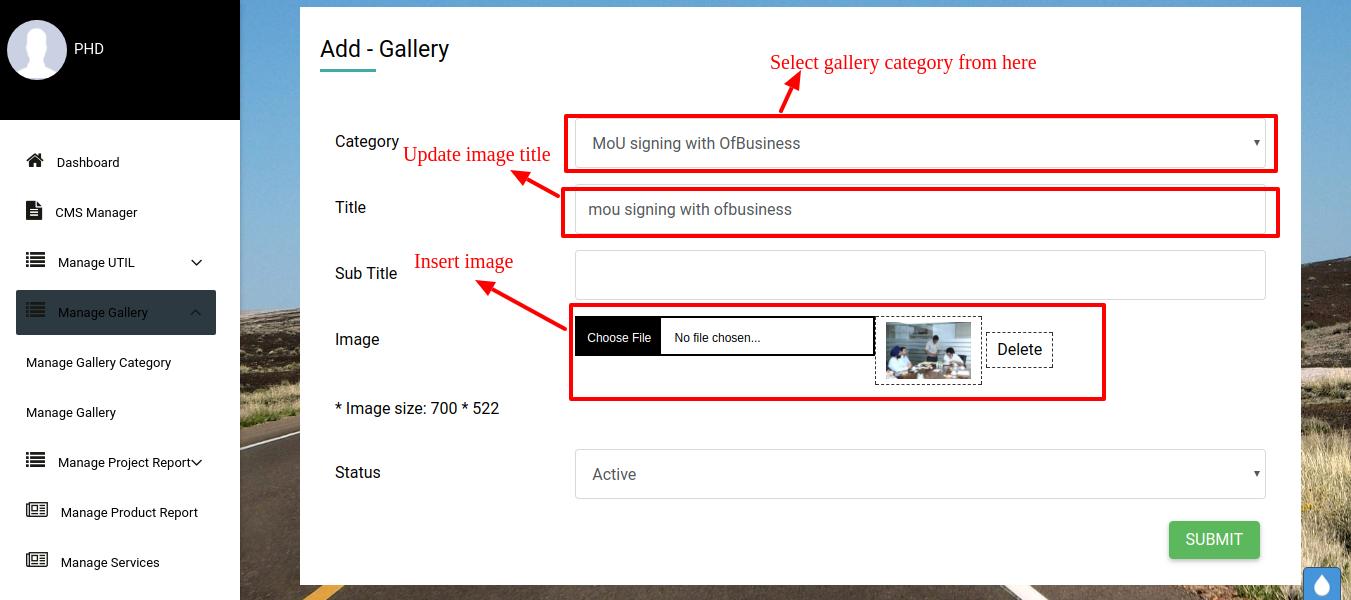This screenshot has width=1351, height=600.
Task: Click the Manage Product Report newspaper icon
Action: click(x=37, y=511)
